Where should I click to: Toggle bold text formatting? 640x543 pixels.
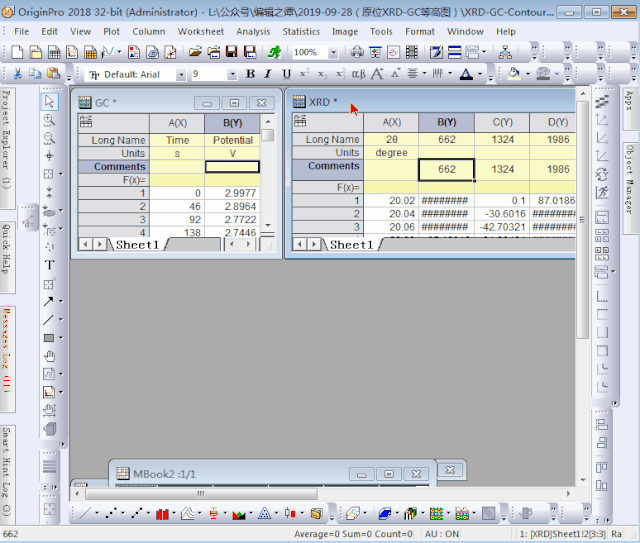[251, 74]
